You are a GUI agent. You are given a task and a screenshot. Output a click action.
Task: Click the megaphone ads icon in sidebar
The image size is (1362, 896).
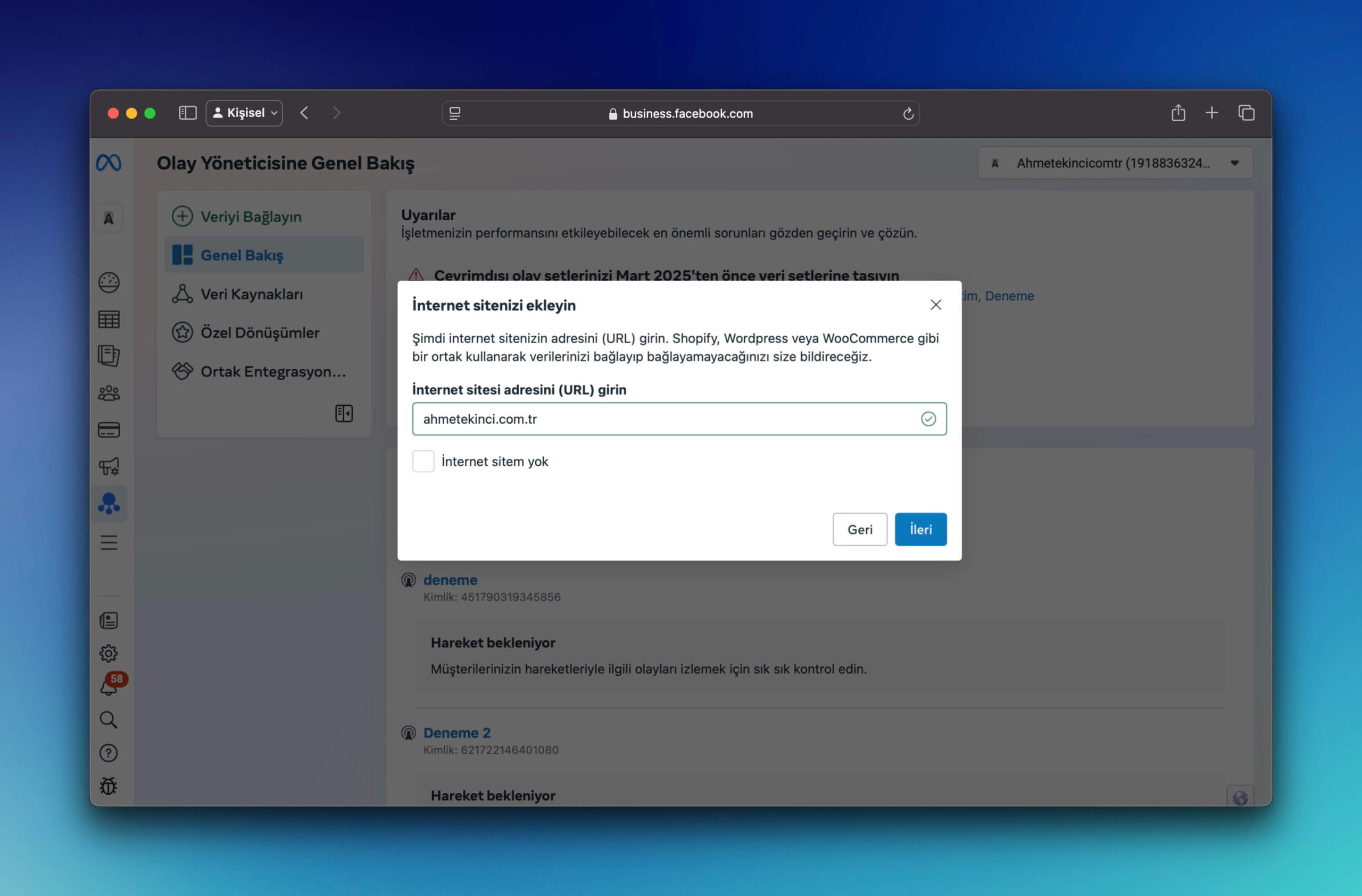109,466
